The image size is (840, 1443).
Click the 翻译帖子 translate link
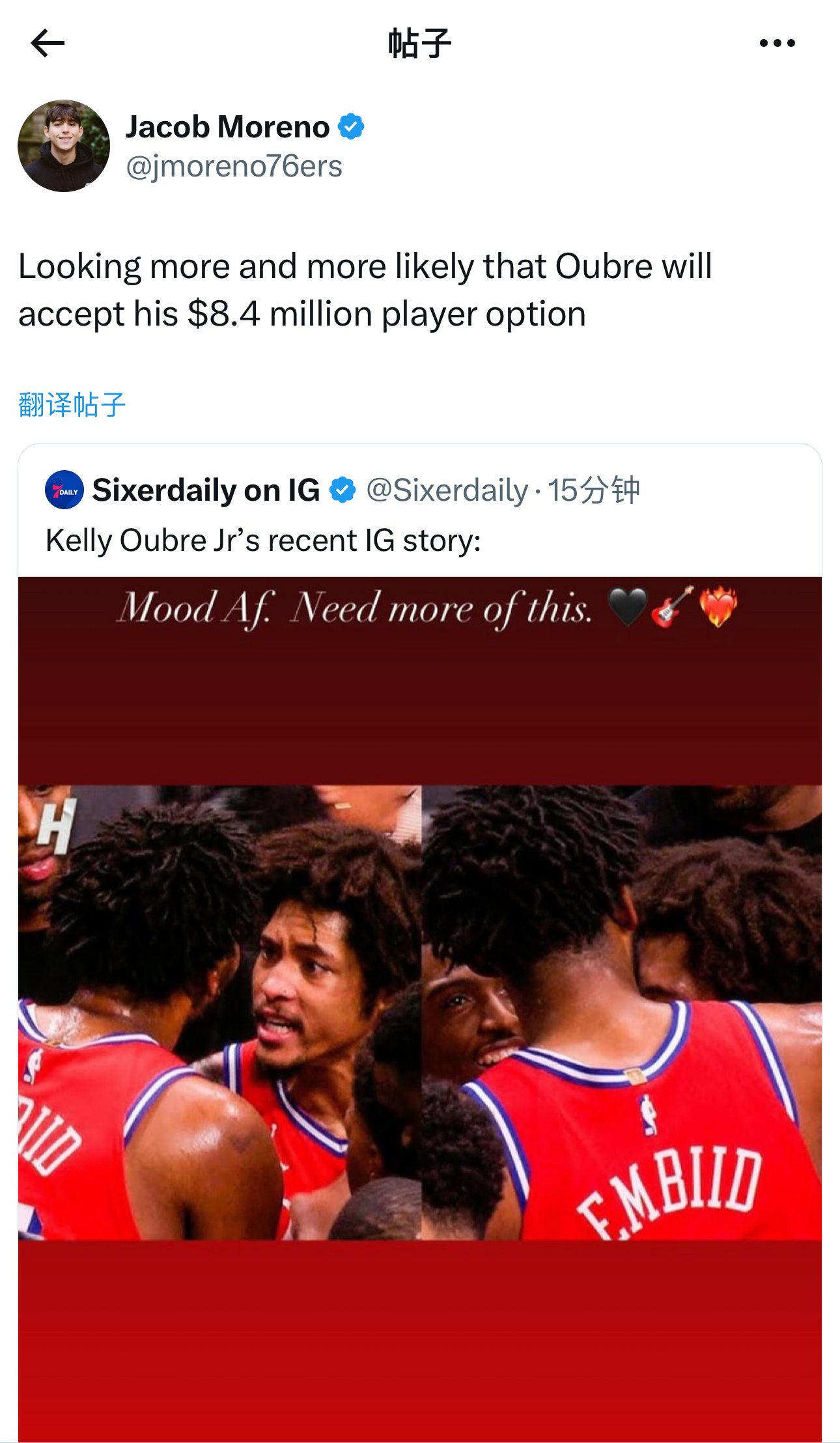point(72,404)
